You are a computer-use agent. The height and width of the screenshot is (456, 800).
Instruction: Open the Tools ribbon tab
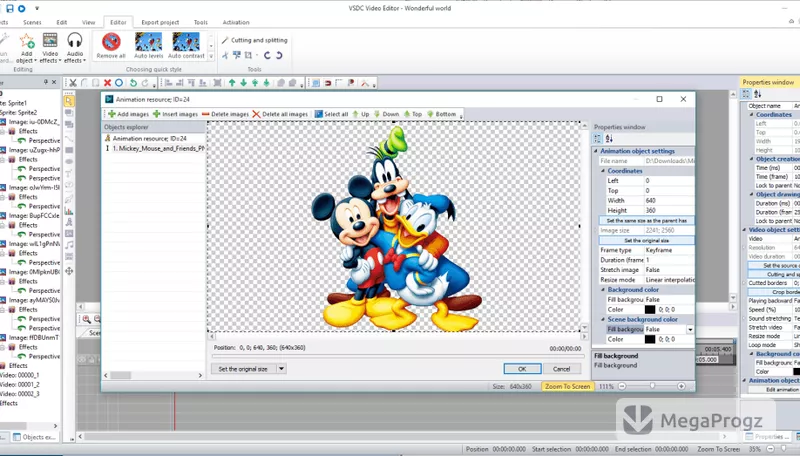pos(201,22)
